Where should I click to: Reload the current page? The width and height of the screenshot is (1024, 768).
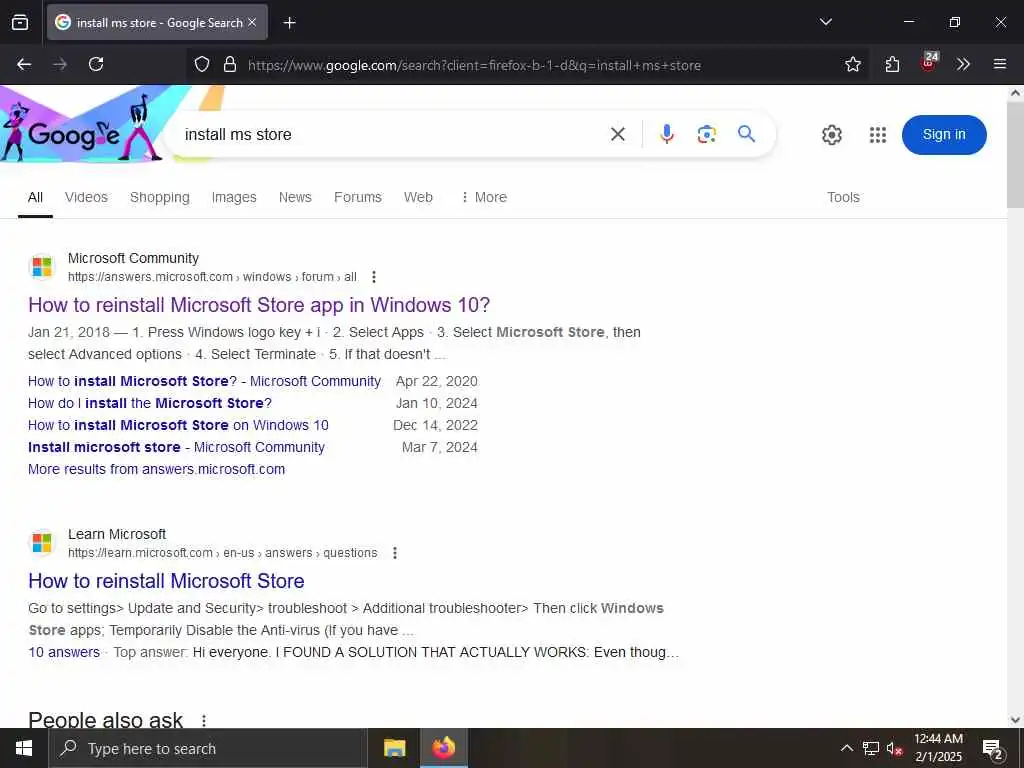96,64
